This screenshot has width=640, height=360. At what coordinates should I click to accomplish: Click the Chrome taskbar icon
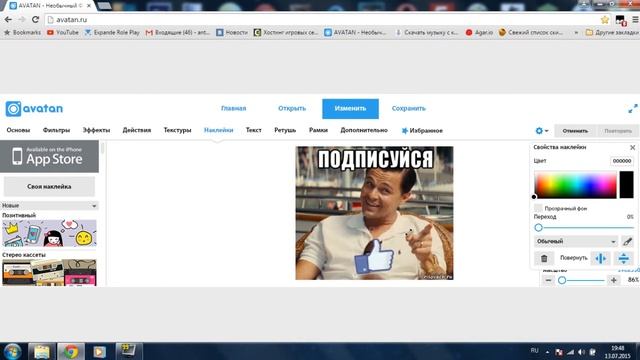pos(71,351)
